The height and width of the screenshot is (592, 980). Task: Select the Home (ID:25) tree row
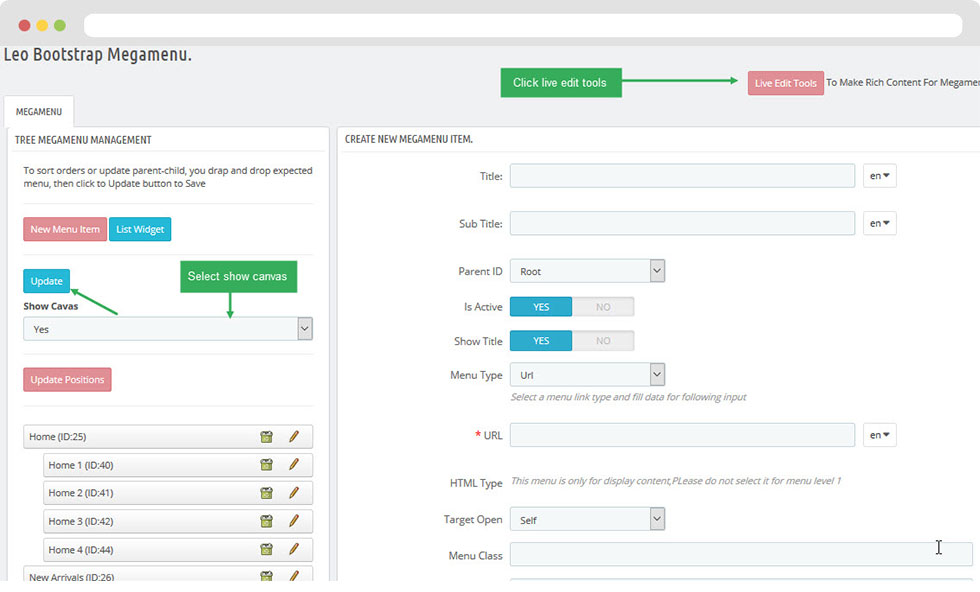168,436
